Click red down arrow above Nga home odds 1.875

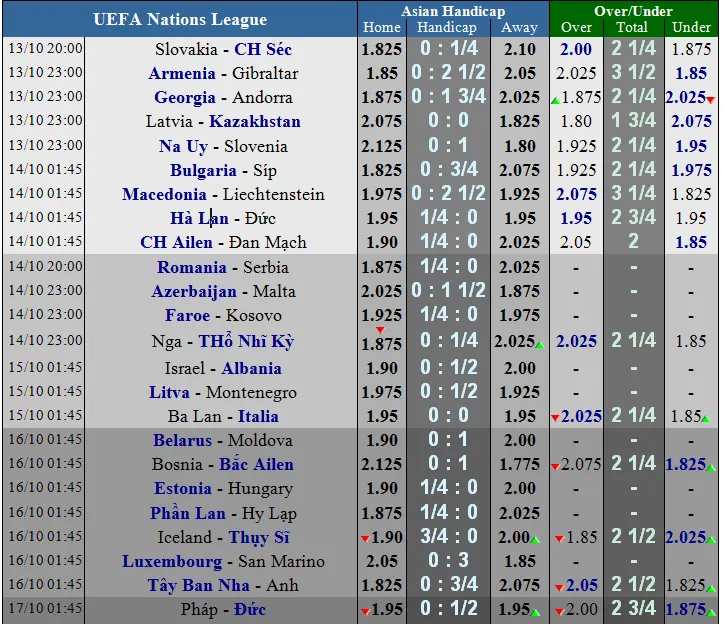[x=380, y=330]
